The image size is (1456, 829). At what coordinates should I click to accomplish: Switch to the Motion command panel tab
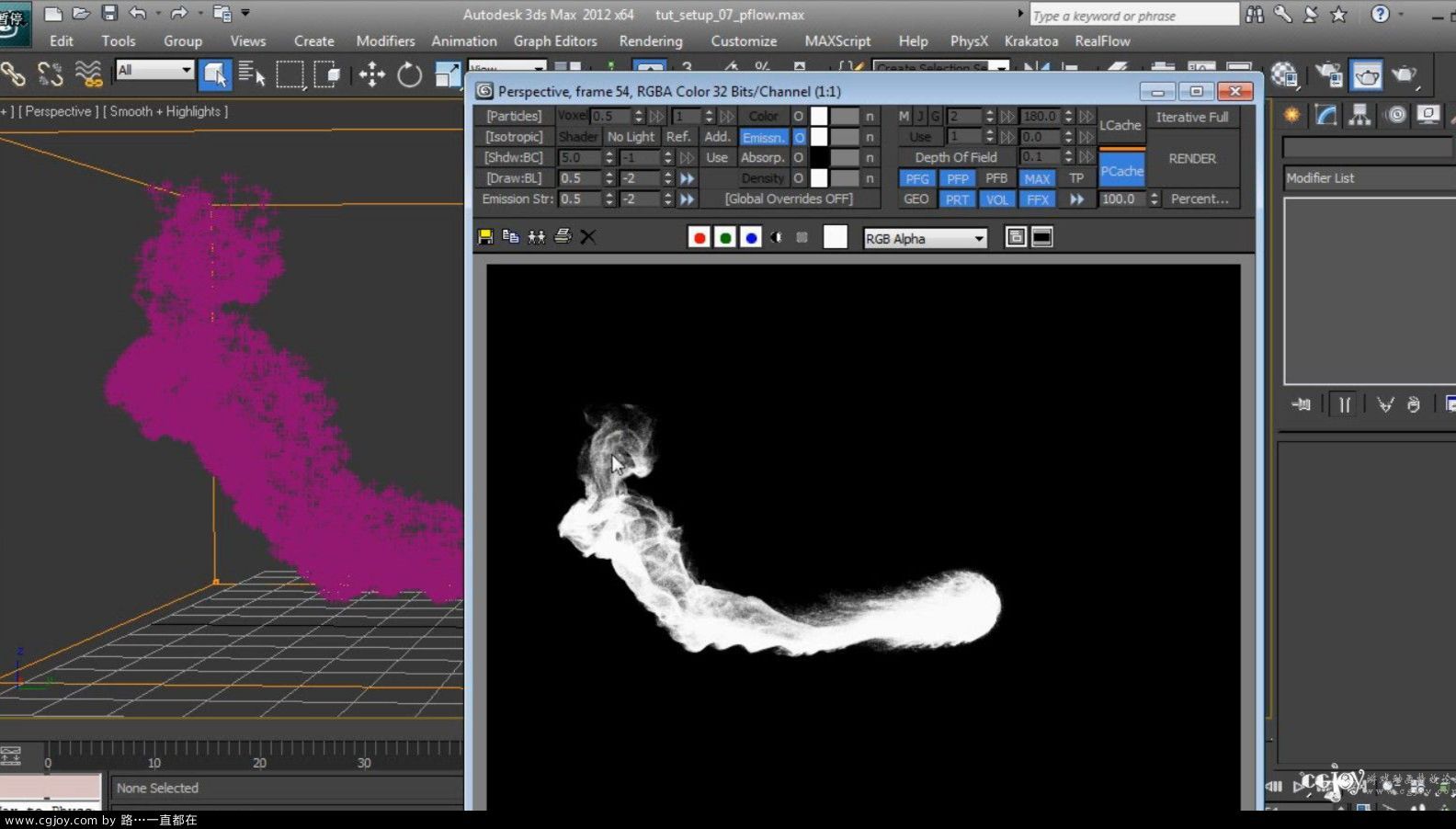coord(1396,115)
